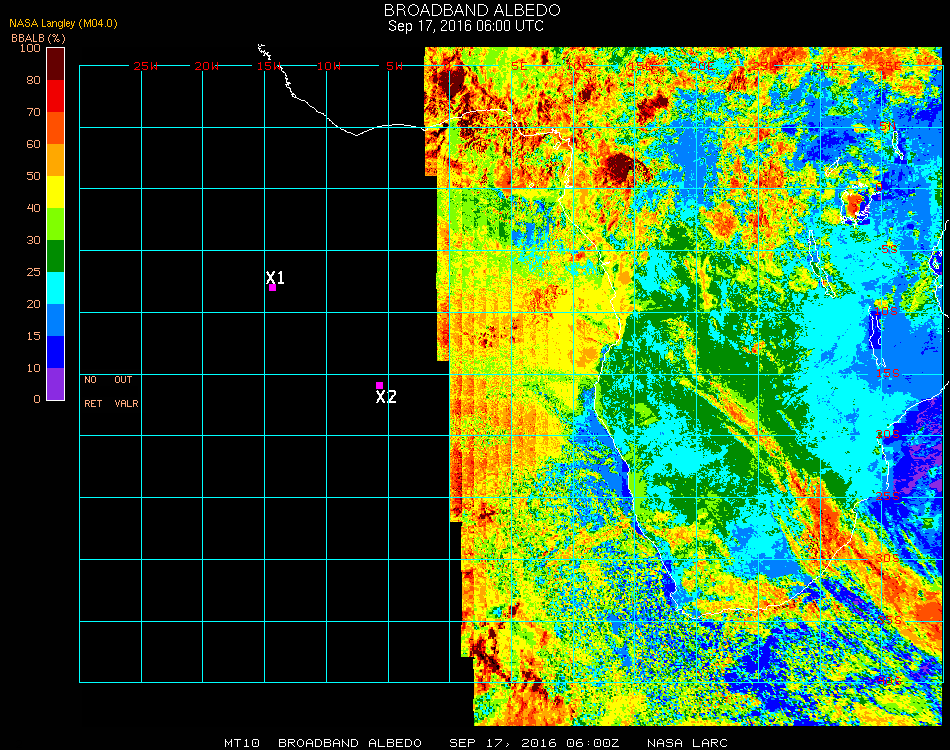Screen dimensions: 950x750
Task: Click the NASA Langley (M04.0) label
Action: pyautogui.click(x=63, y=23)
